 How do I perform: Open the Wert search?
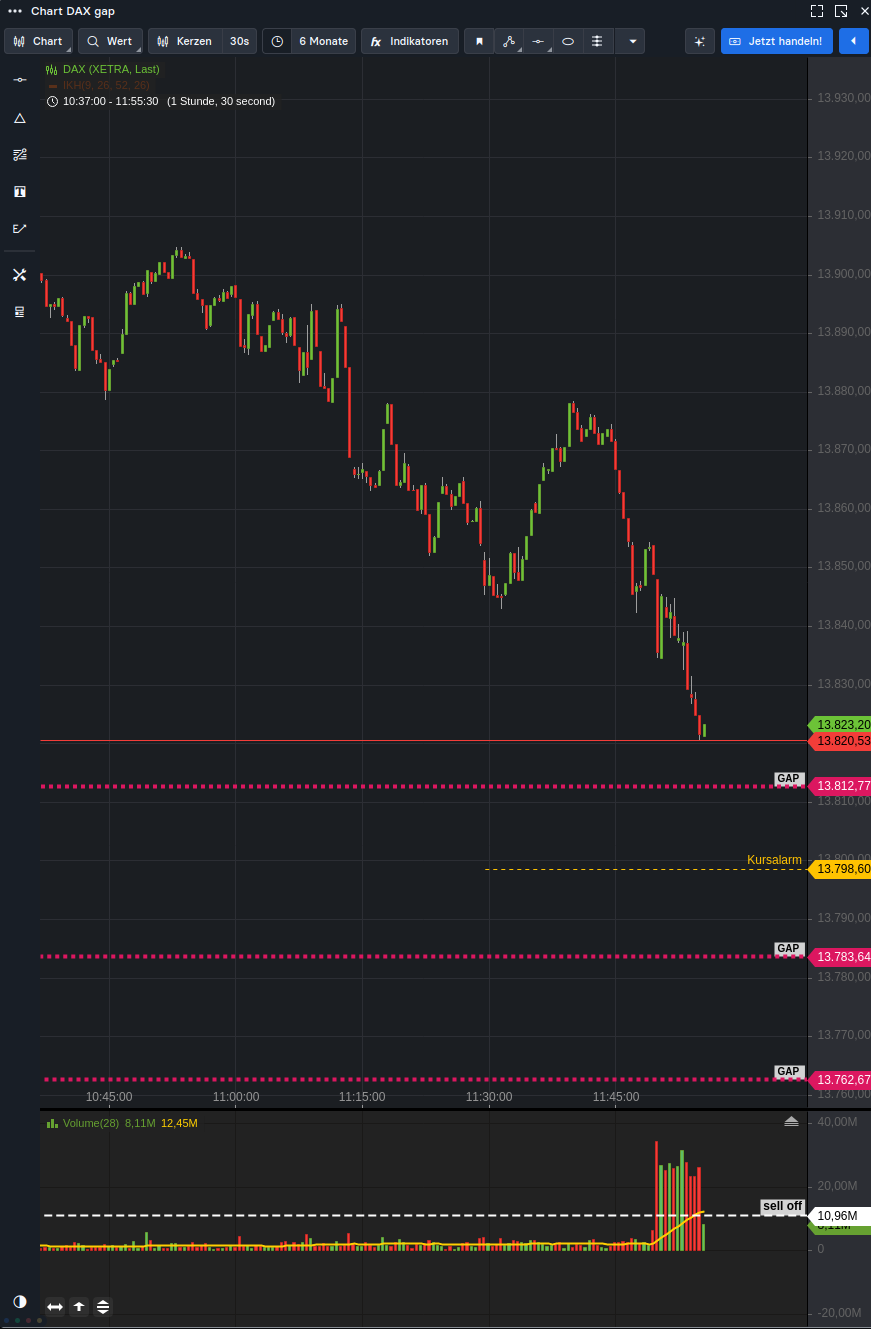110,41
